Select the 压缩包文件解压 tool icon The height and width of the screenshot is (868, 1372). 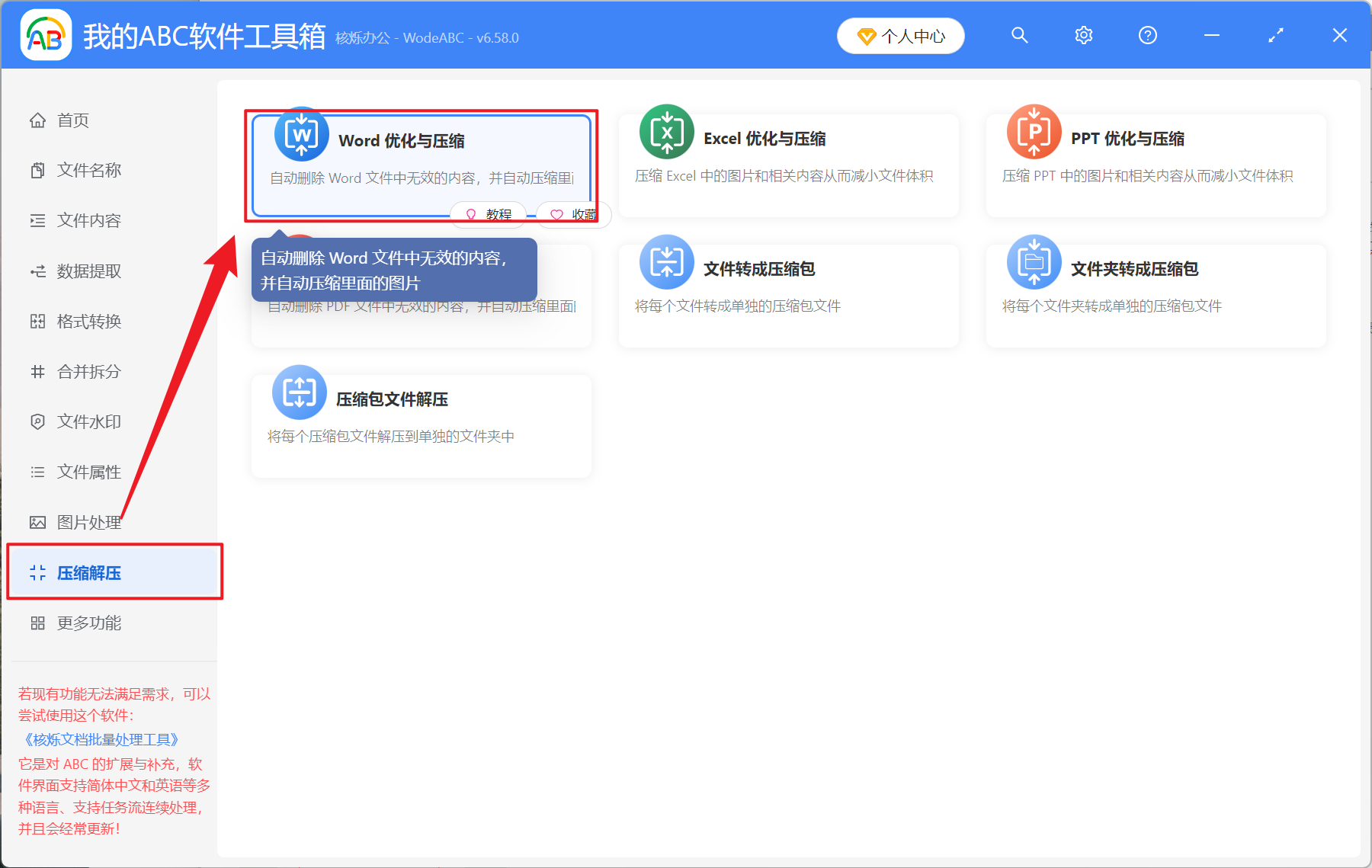click(299, 392)
